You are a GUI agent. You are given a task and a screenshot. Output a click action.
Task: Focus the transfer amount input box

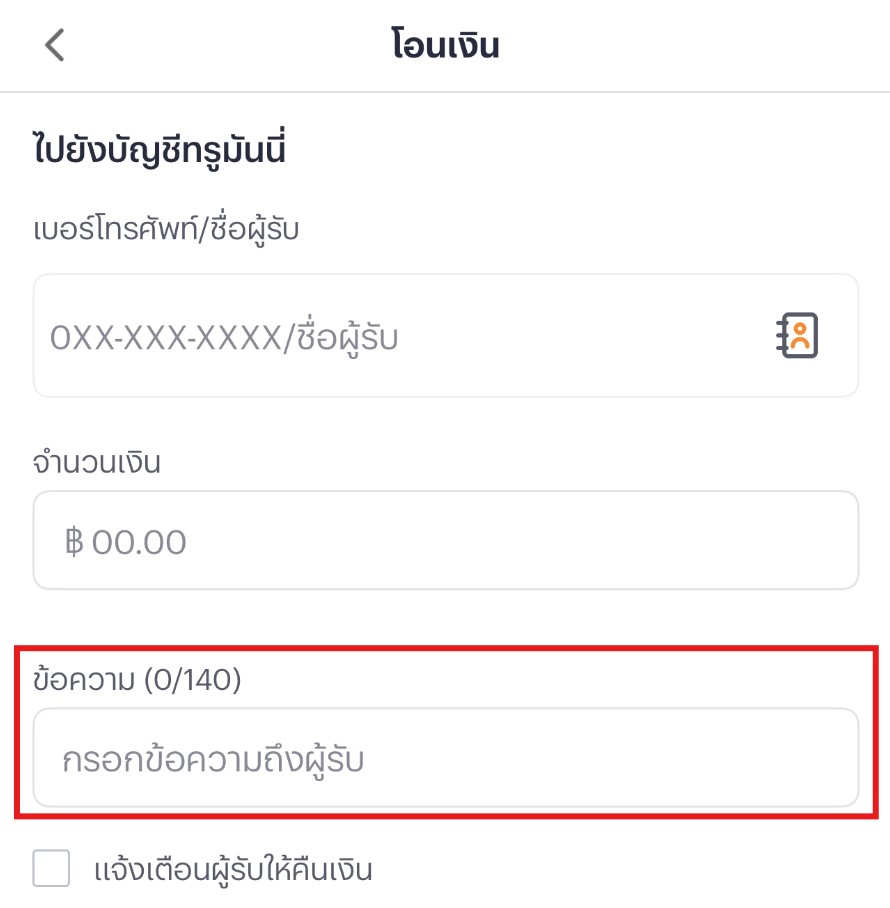click(445, 540)
